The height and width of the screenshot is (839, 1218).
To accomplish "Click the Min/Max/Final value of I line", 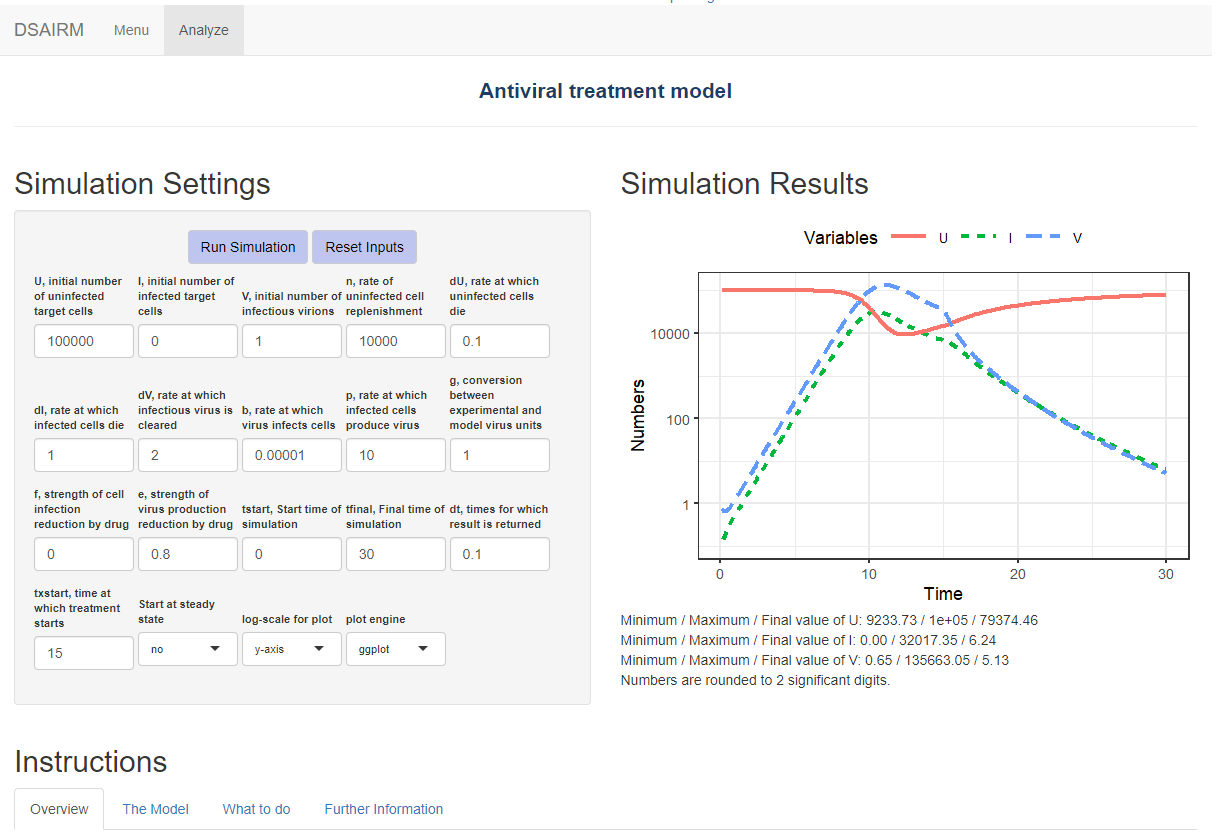I will [808, 640].
